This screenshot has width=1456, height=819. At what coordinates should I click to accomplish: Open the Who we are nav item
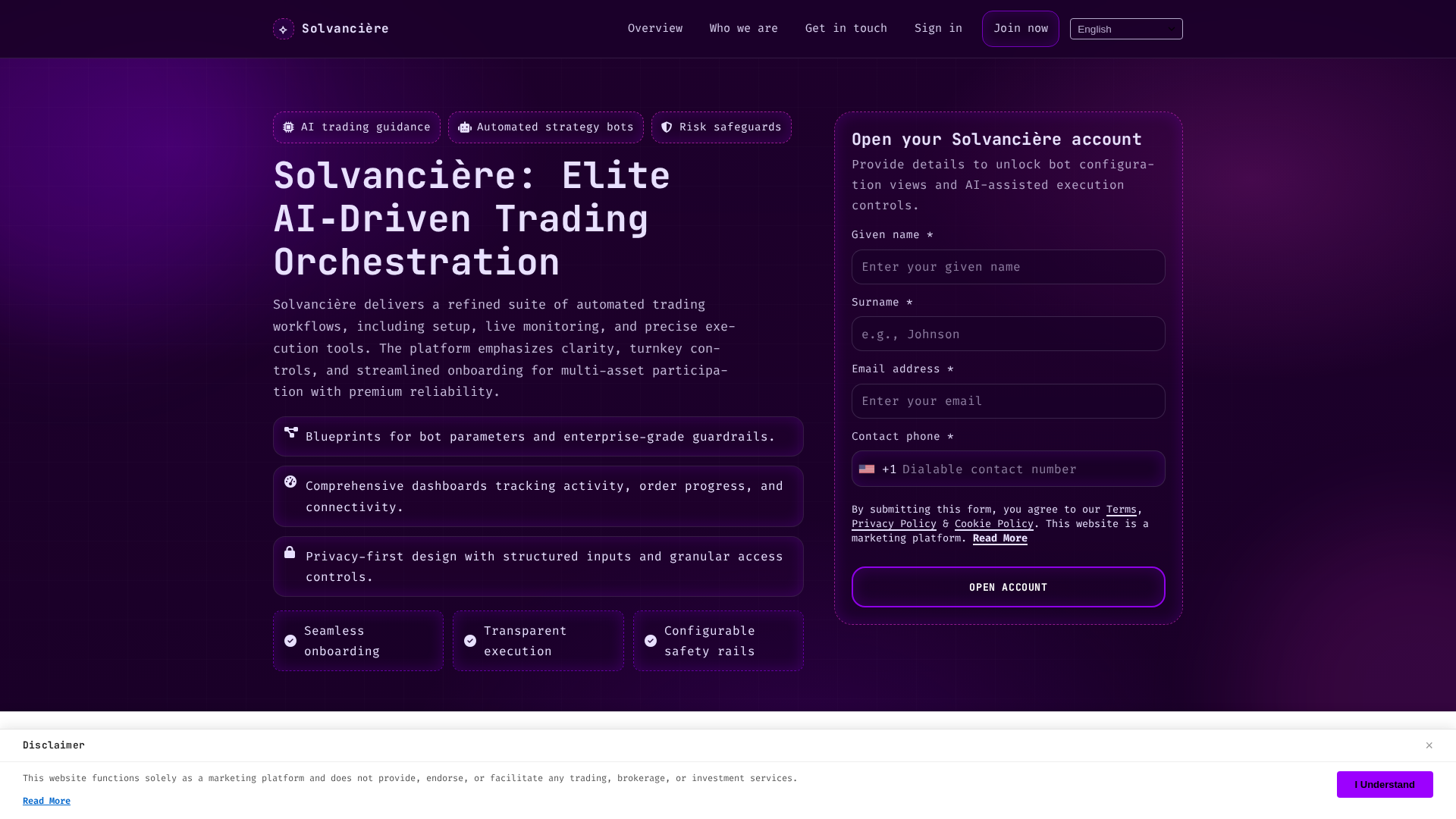click(744, 29)
